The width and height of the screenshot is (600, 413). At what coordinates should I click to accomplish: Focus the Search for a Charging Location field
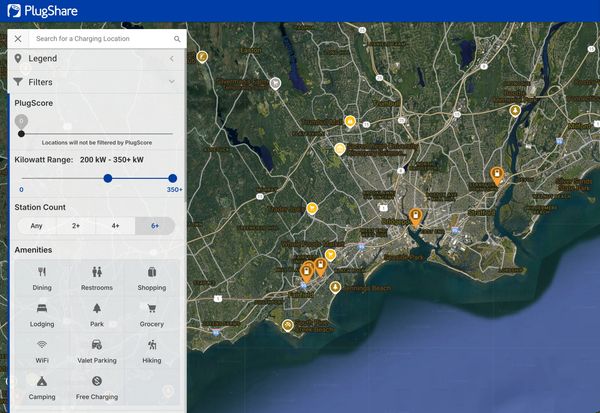[100, 39]
